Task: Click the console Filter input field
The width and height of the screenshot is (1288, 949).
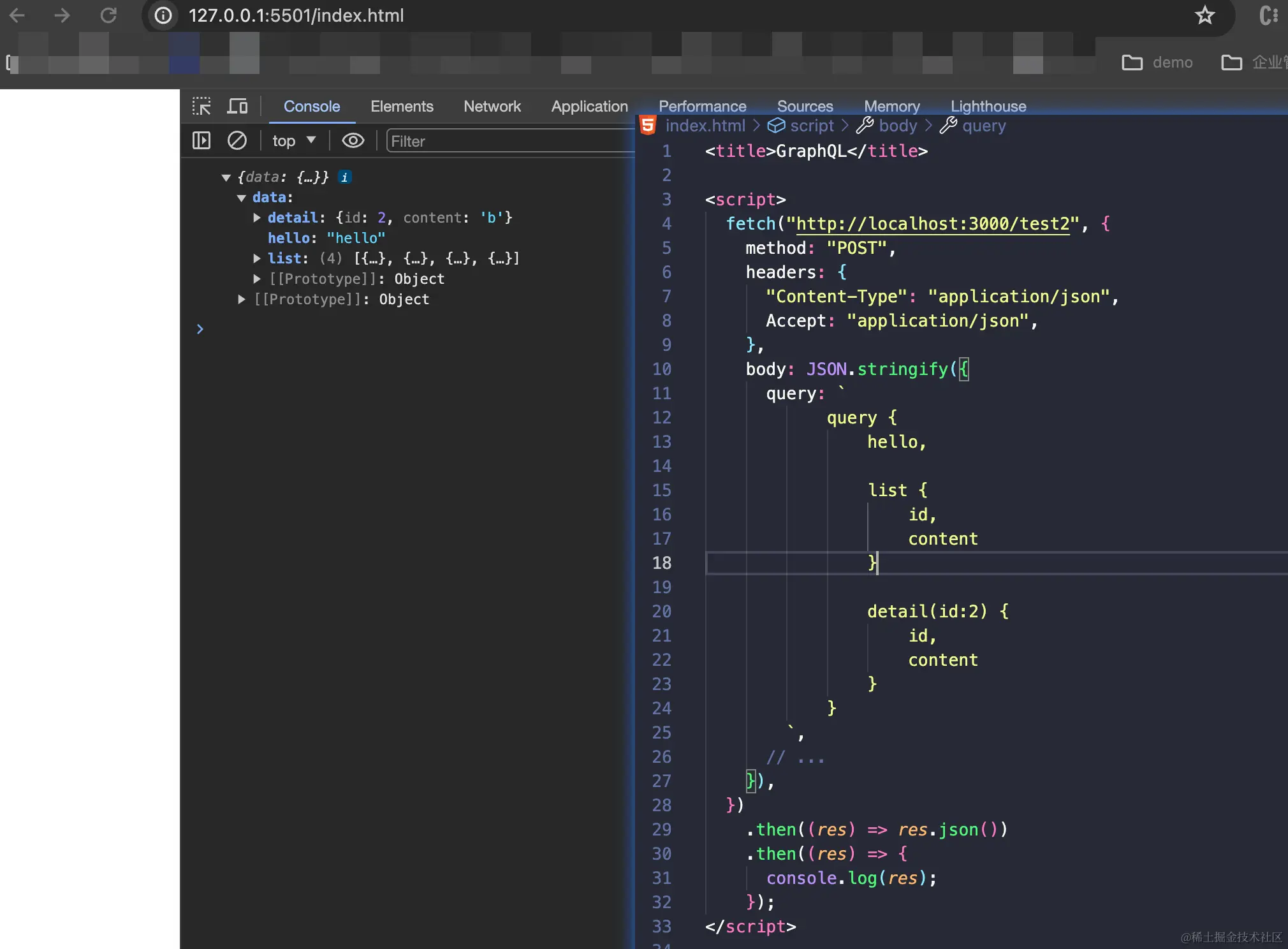Action: (511, 141)
